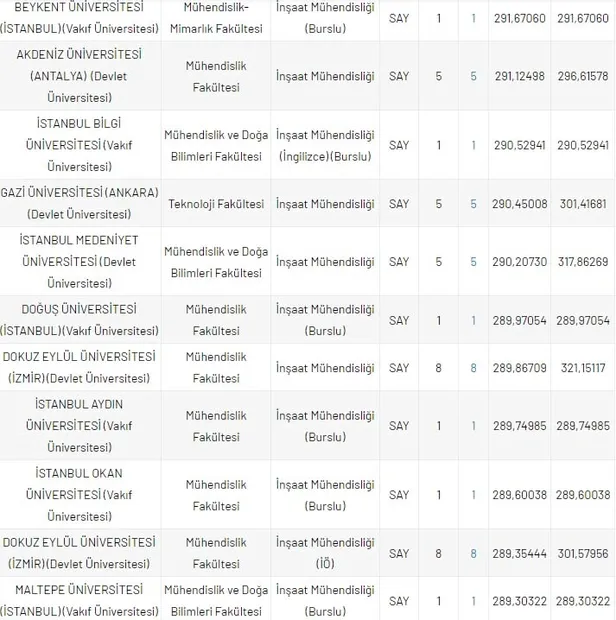
Task: Click the blue 5 link in the Gazi Üniversitesi row
Action: coord(473,204)
